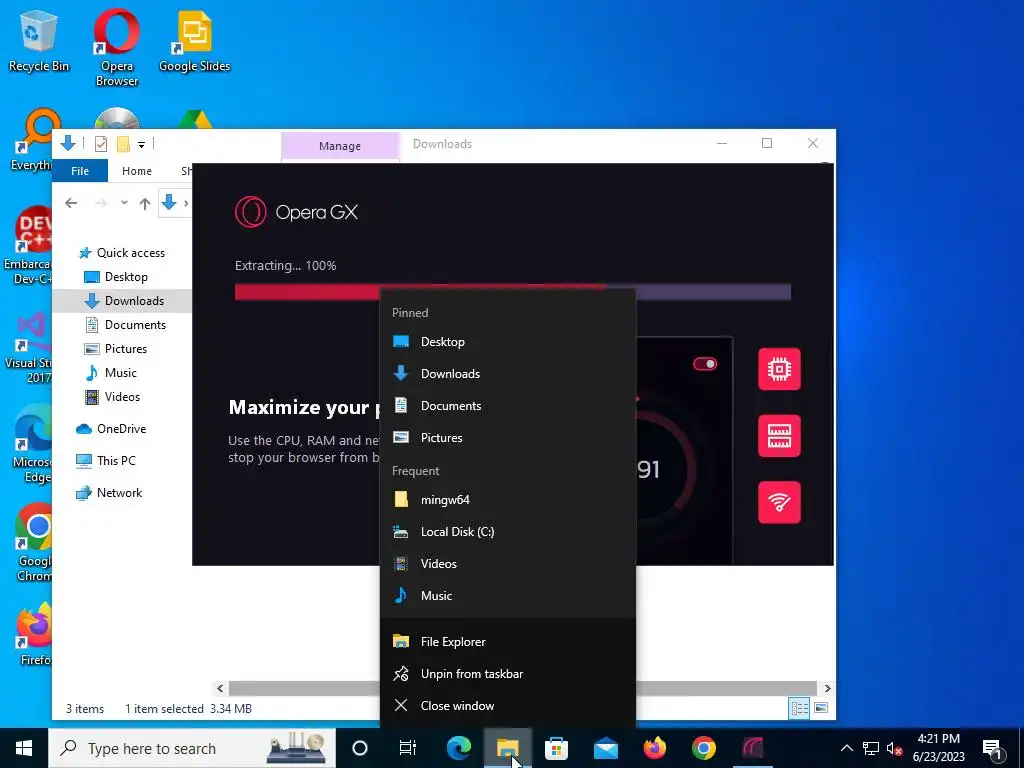1024x768 pixels.
Task: Click horizontal scrollbar left arrow
Action: (220, 688)
